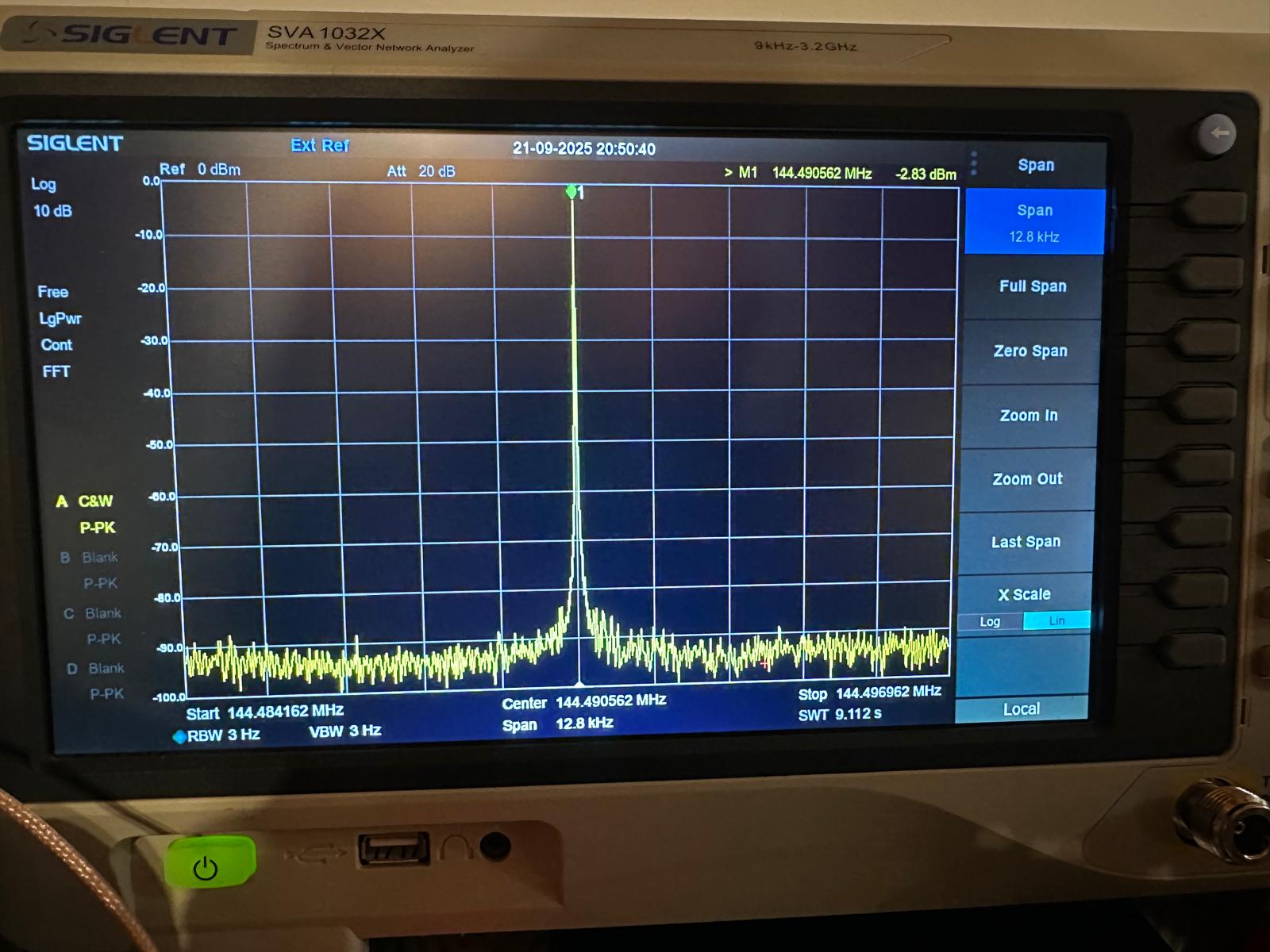This screenshot has height=952, width=1270.
Task: Tap the blue diamond beside RBW
Action: 179,736
